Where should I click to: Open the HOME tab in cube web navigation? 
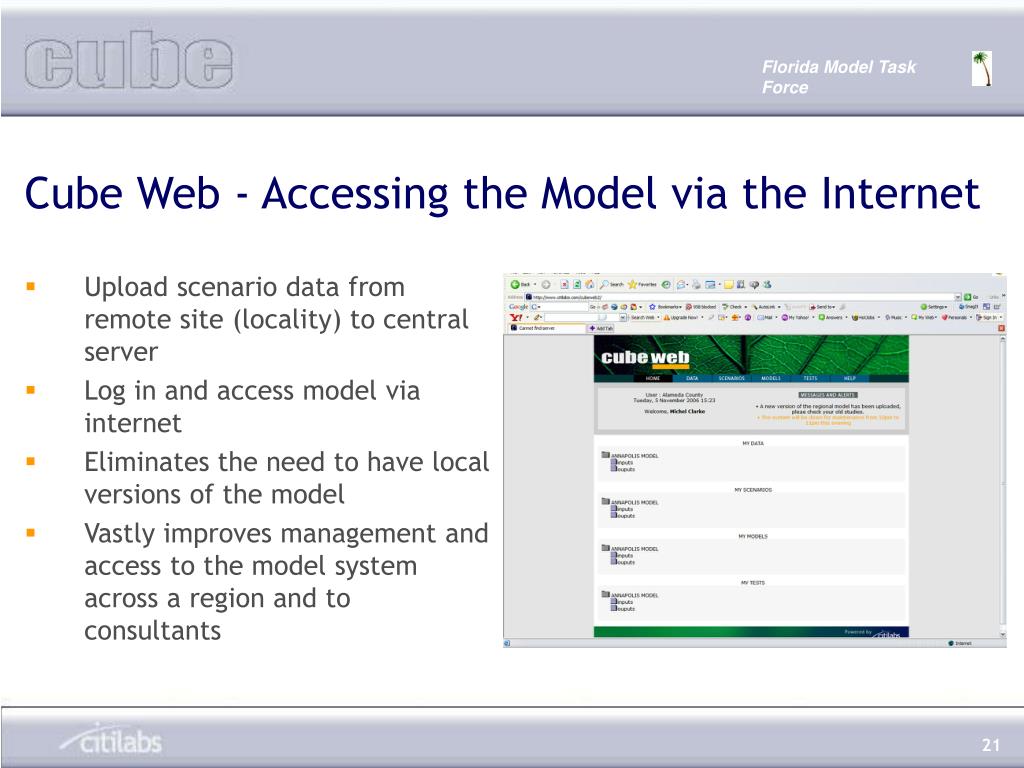pyautogui.click(x=652, y=378)
